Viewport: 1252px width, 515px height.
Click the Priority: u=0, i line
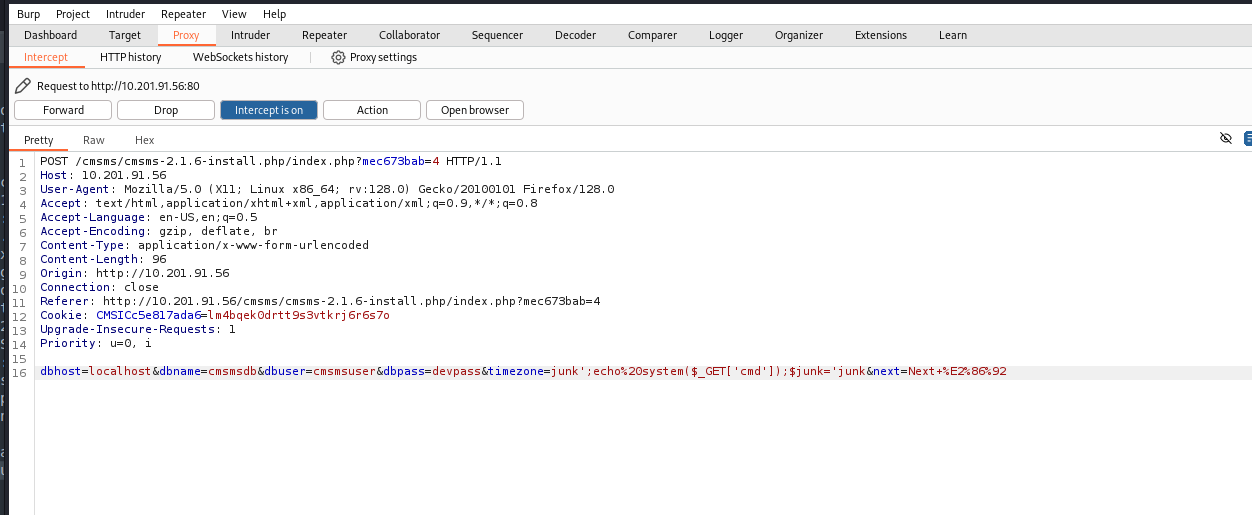tap(96, 343)
